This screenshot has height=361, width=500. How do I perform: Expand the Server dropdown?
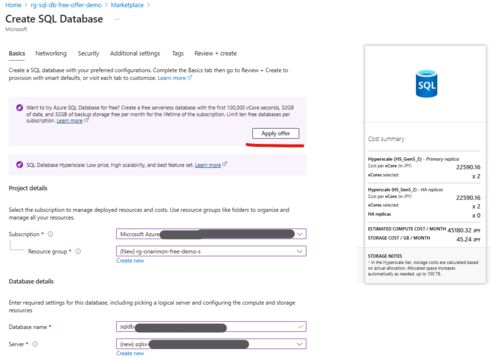click(211, 344)
